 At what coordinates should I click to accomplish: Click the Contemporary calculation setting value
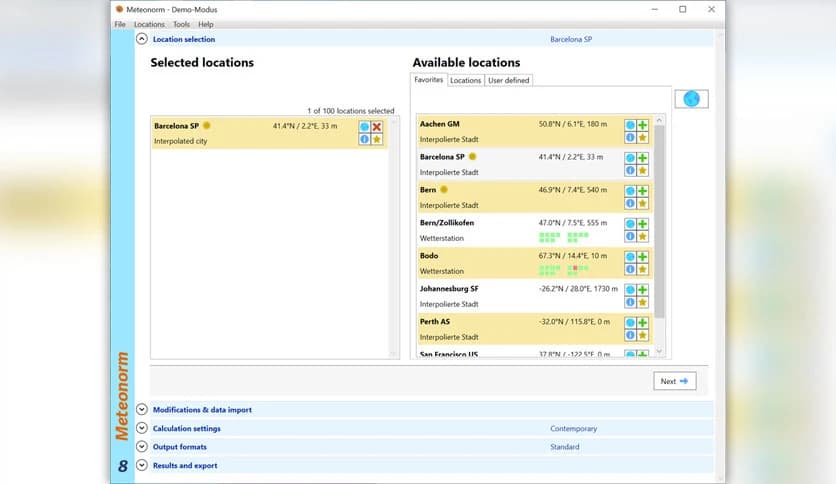(x=574, y=429)
